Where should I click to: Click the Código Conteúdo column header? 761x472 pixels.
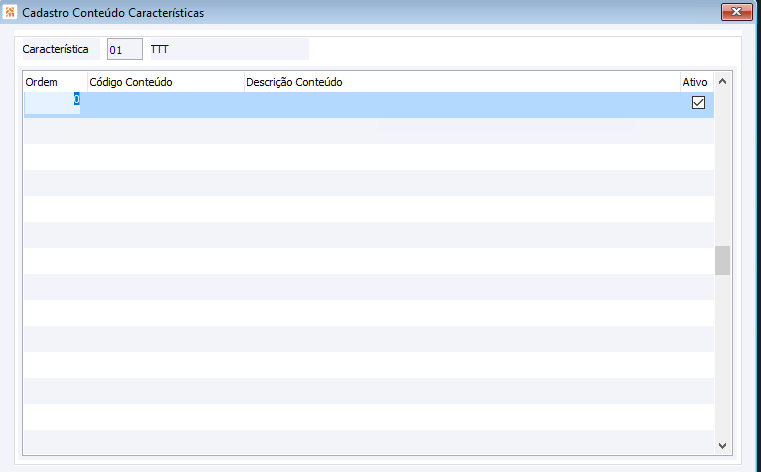[x=166, y=82]
